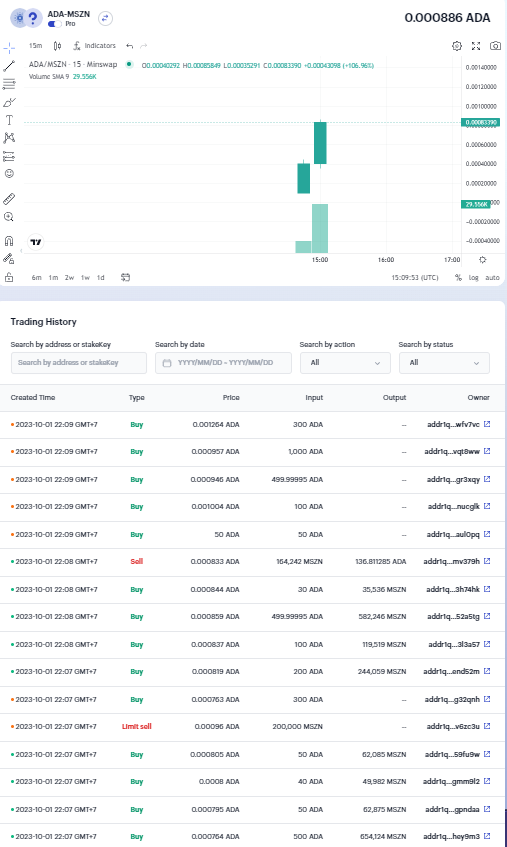Open explorer link for addr1q...wfv7vc
This screenshot has width=507, height=847.
(487, 424)
